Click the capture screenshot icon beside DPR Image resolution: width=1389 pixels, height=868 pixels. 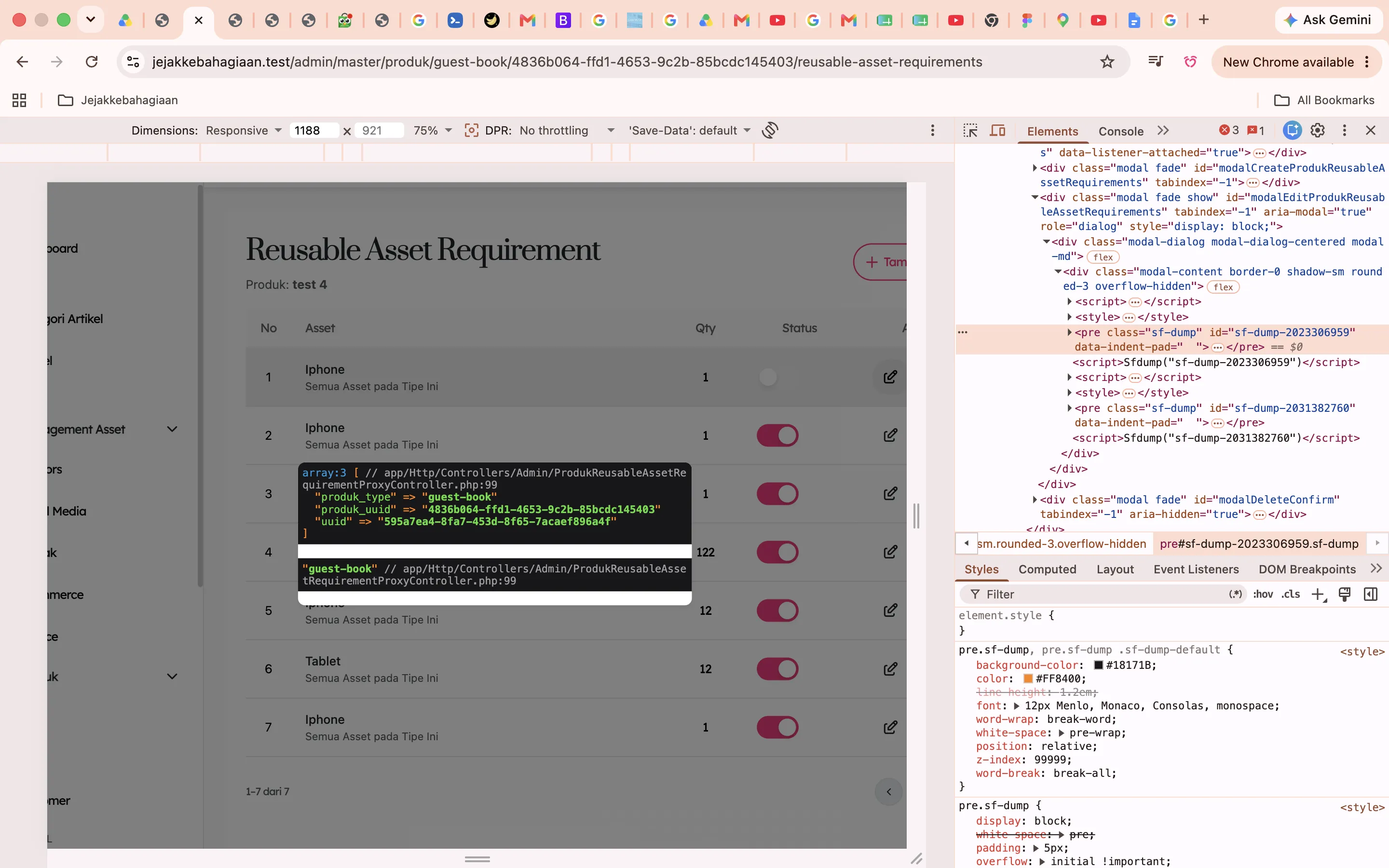point(471,130)
